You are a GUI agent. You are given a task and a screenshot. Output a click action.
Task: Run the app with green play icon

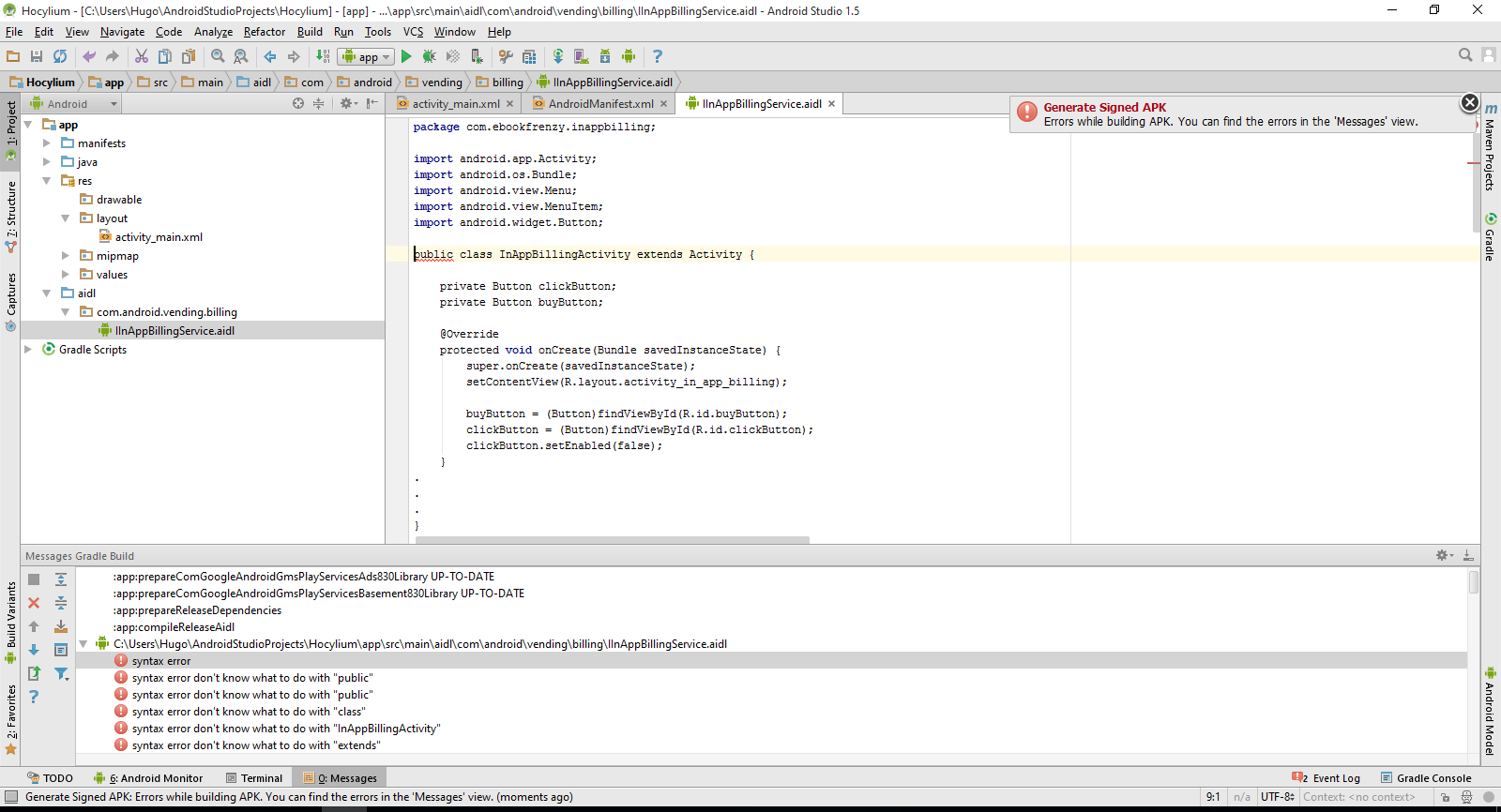tap(406, 56)
